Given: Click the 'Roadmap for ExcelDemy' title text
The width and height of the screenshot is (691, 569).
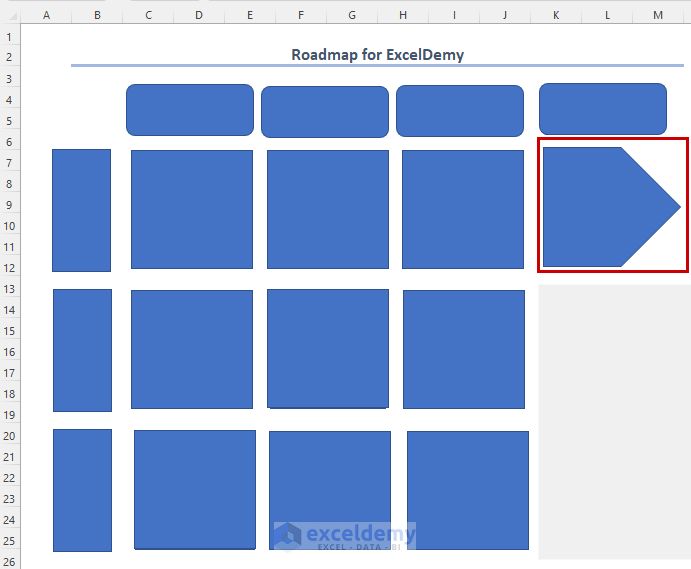Looking at the screenshot, I should click(378, 55).
